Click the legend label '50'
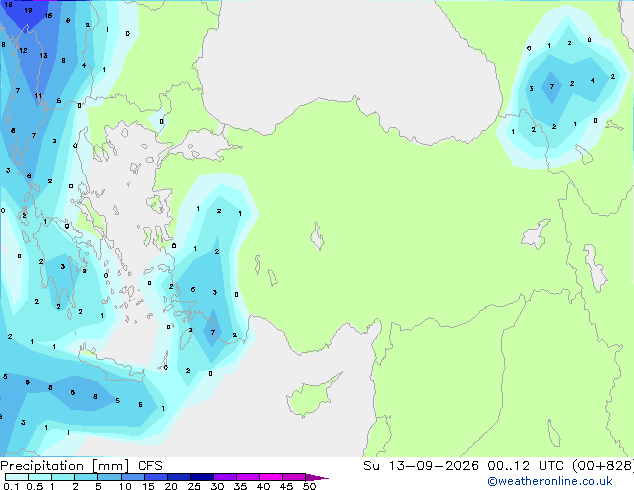The width and height of the screenshot is (634, 490). click(309, 486)
